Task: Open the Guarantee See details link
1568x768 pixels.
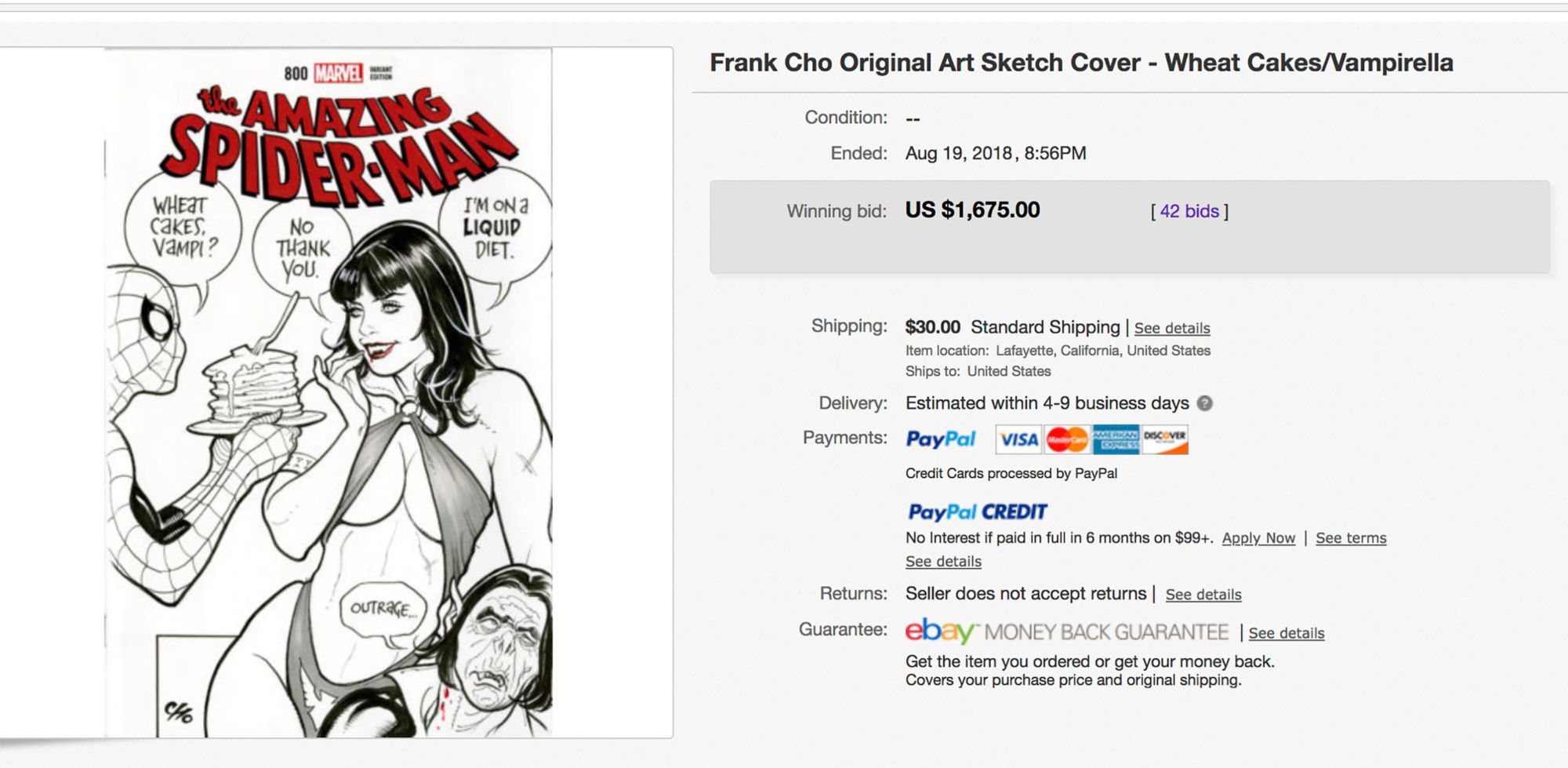Action: (1286, 633)
